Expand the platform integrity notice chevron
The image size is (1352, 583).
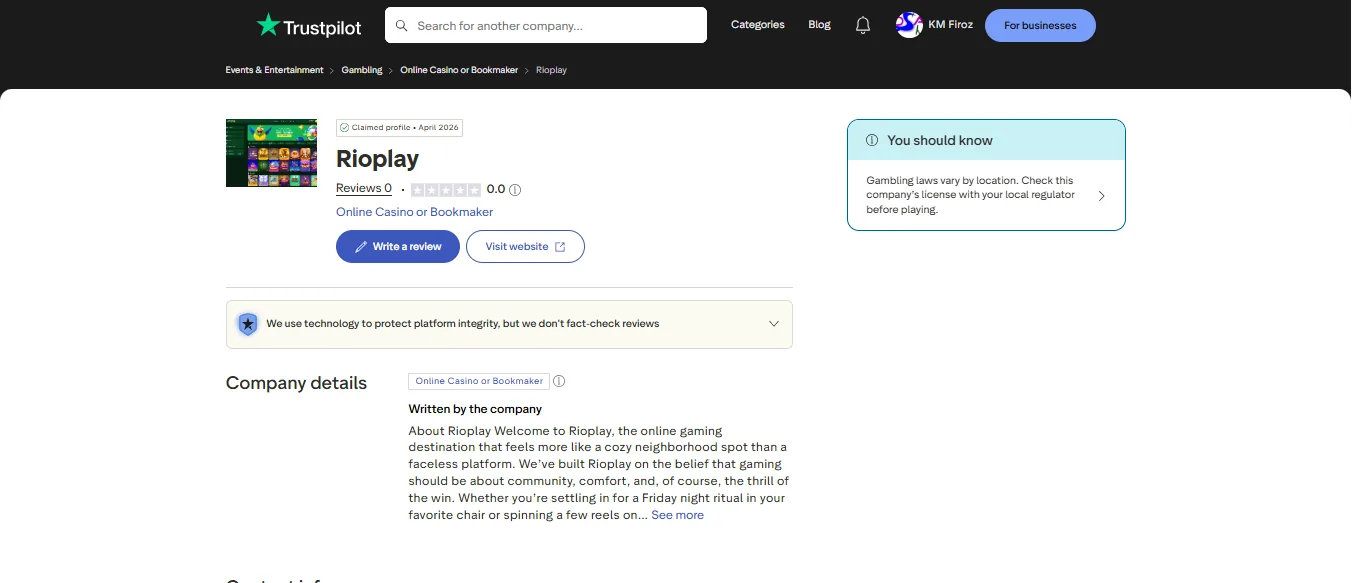coord(773,324)
